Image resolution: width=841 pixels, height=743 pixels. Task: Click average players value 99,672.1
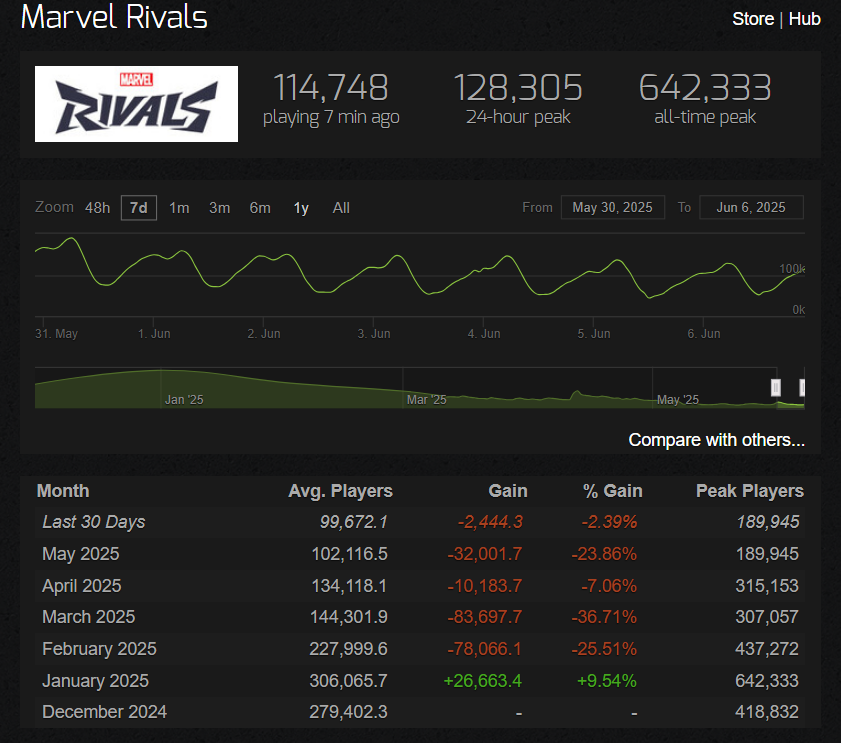tap(353, 522)
